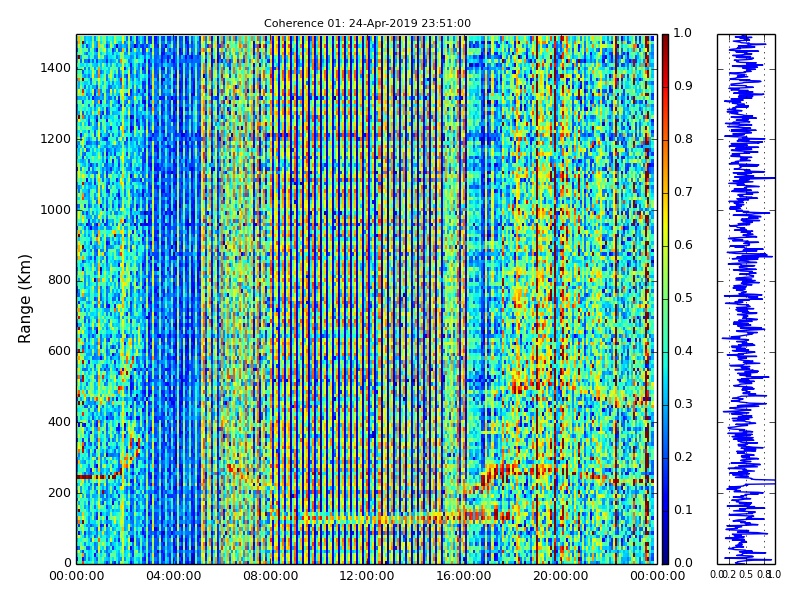Click the 12:00:00 time tick label

tap(367, 577)
